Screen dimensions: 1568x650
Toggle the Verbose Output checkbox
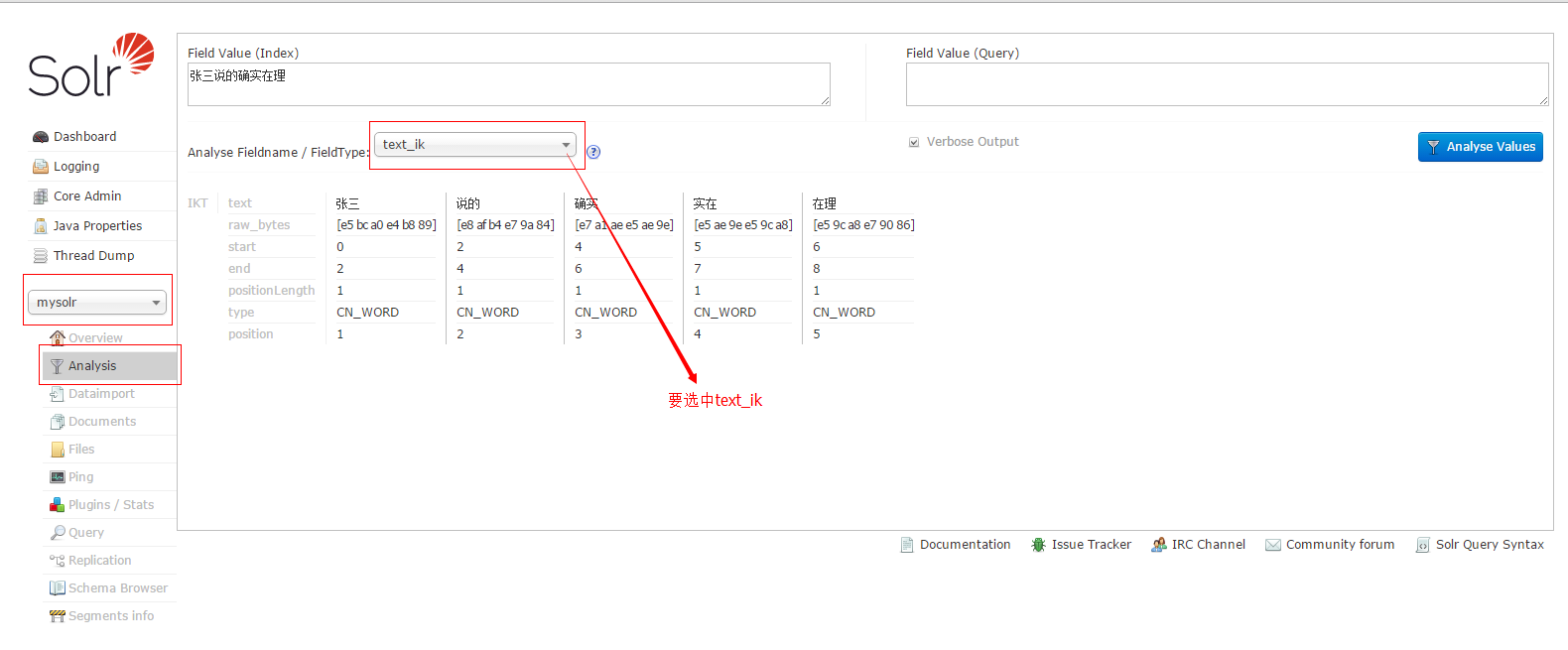pyautogui.click(x=914, y=142)
